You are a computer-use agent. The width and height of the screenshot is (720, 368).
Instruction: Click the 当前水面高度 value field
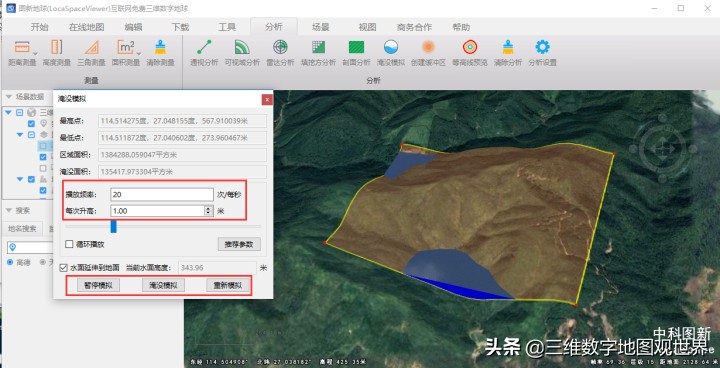tap(217, 268)
